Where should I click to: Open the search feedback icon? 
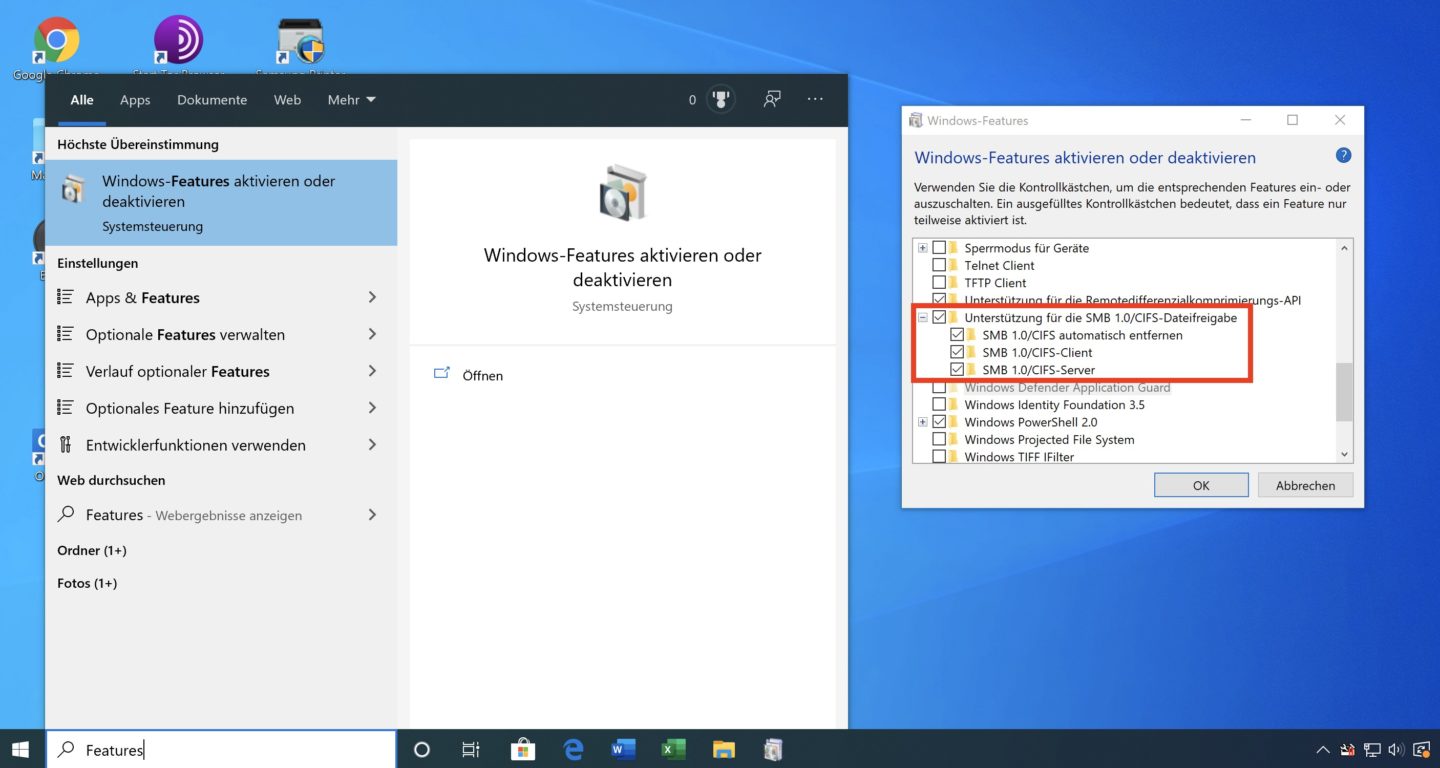[x=771, y=99]
